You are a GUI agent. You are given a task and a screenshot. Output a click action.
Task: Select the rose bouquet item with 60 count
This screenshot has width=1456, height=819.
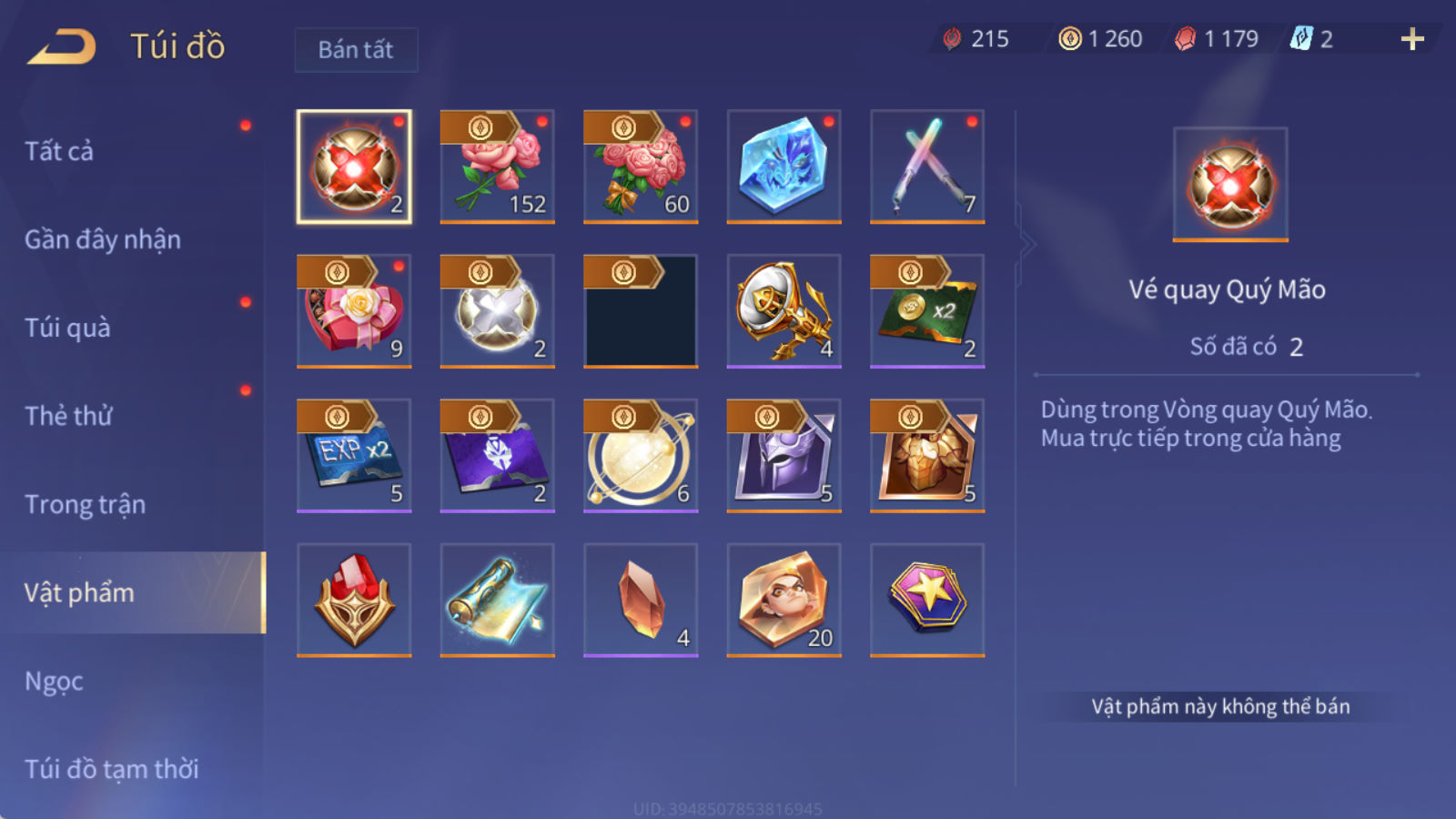pyautogui.click(x=641, y=167)
